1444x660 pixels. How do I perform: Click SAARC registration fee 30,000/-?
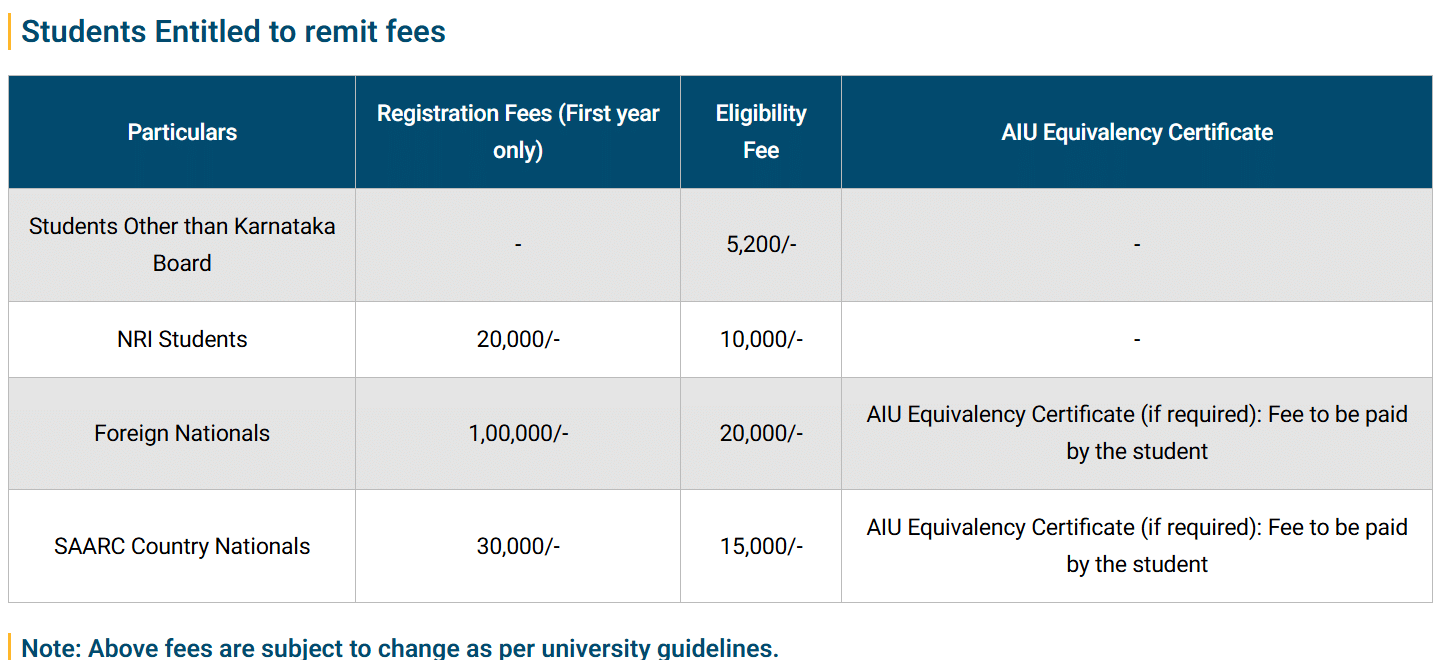[x=518, y=547]
